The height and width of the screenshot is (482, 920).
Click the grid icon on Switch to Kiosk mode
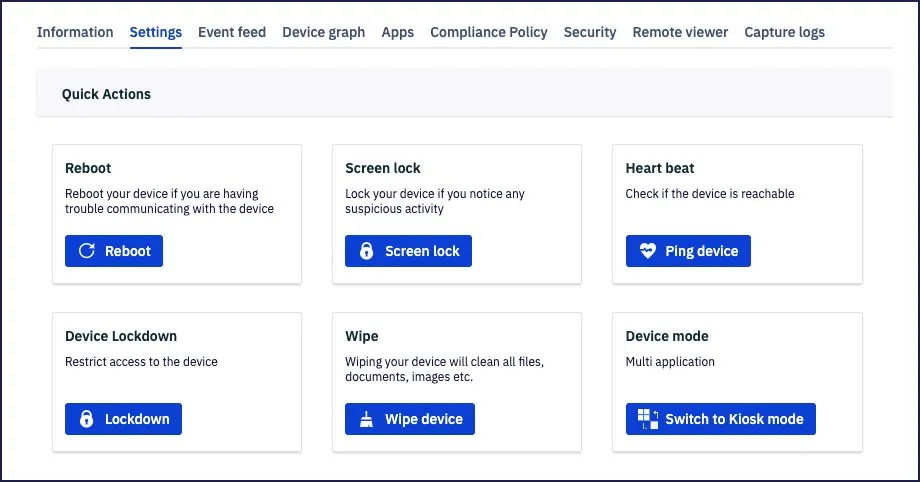click(648, 419)
